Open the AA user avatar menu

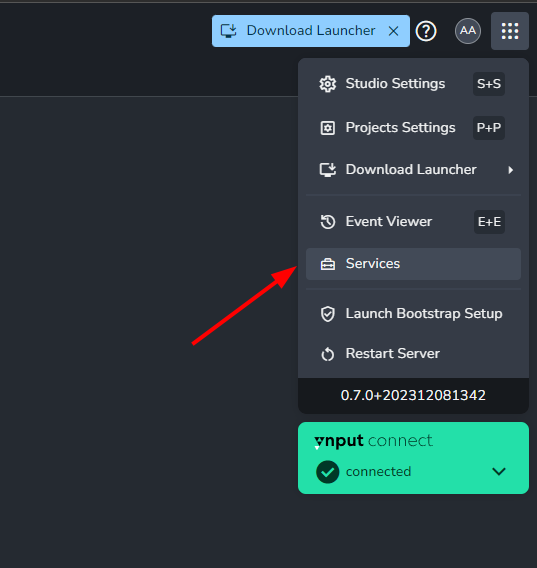[468, 31]
